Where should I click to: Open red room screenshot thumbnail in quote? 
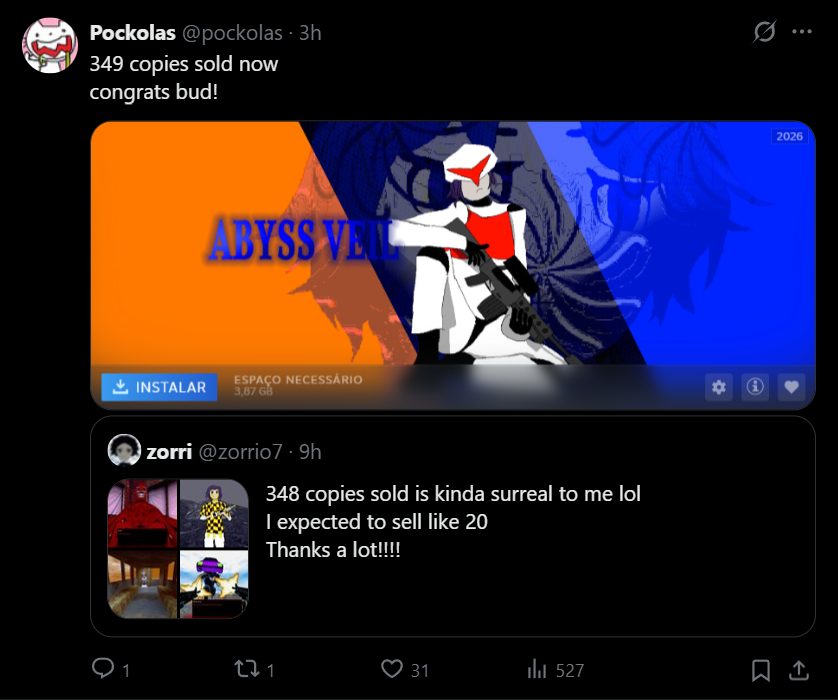tap(142, 514)
